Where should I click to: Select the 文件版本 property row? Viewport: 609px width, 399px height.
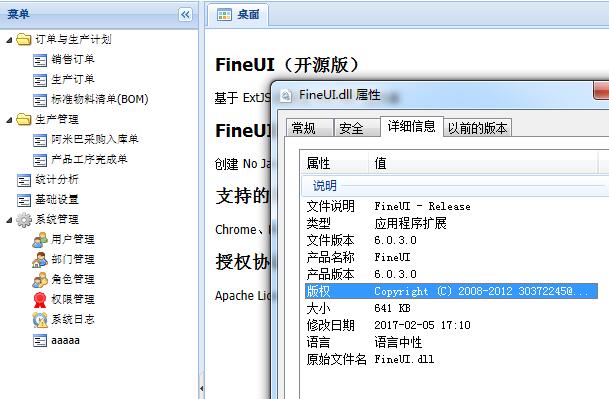point(451,240)
